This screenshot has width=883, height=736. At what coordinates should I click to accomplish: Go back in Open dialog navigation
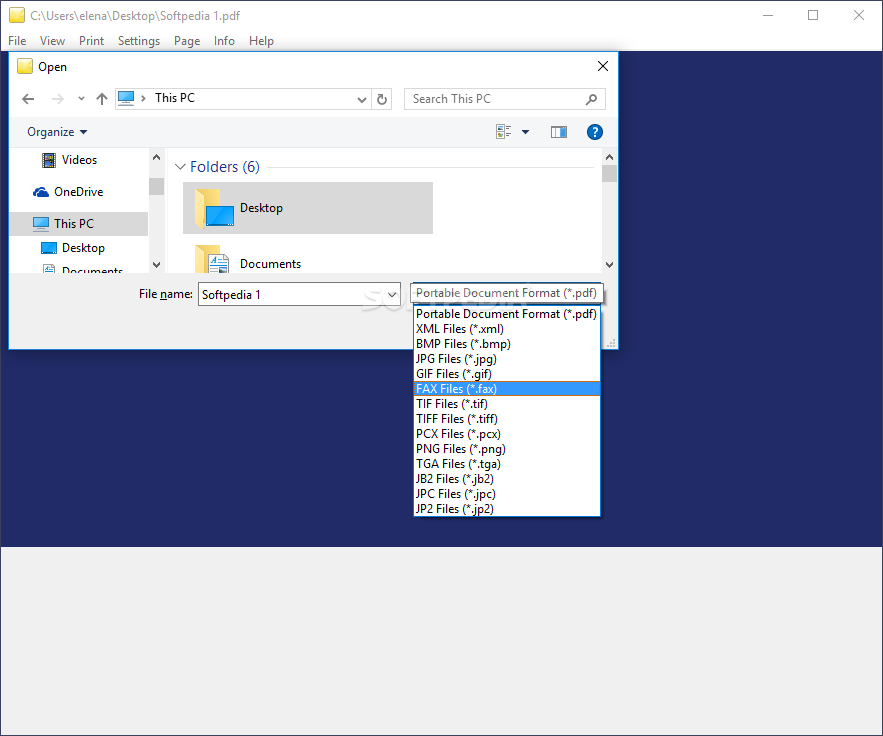[x=28, y=99]
